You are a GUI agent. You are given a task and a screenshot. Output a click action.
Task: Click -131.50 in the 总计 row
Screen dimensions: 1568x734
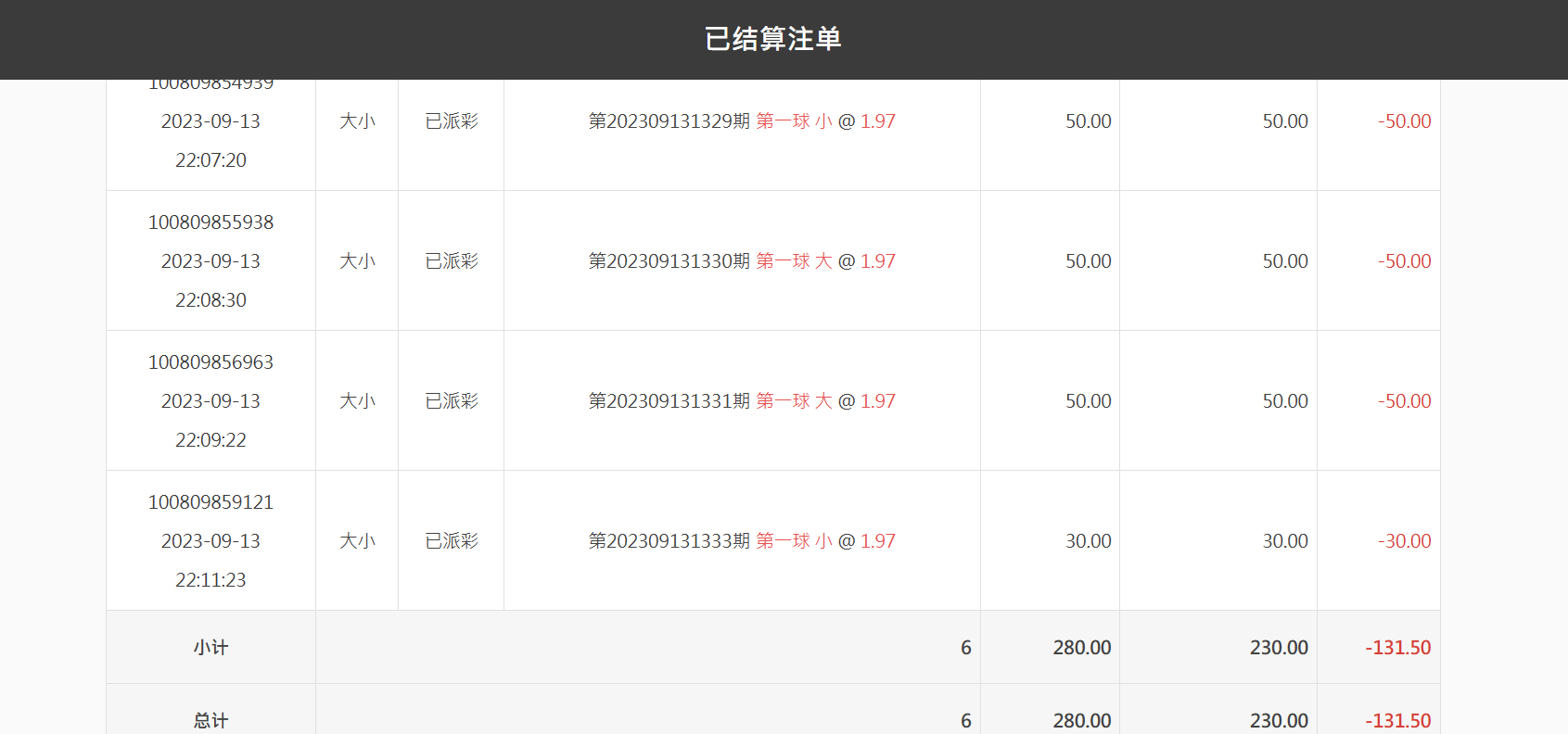(1397, 720)
